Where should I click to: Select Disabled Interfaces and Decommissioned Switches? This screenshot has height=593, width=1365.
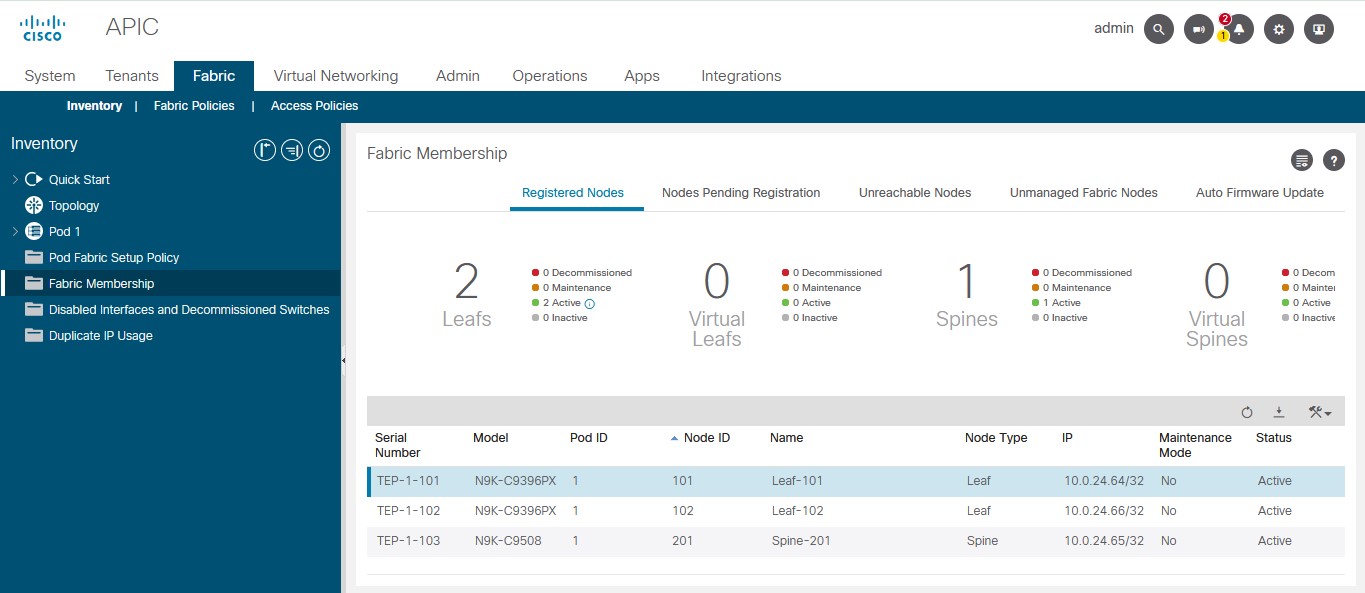[x=189, y=309]
